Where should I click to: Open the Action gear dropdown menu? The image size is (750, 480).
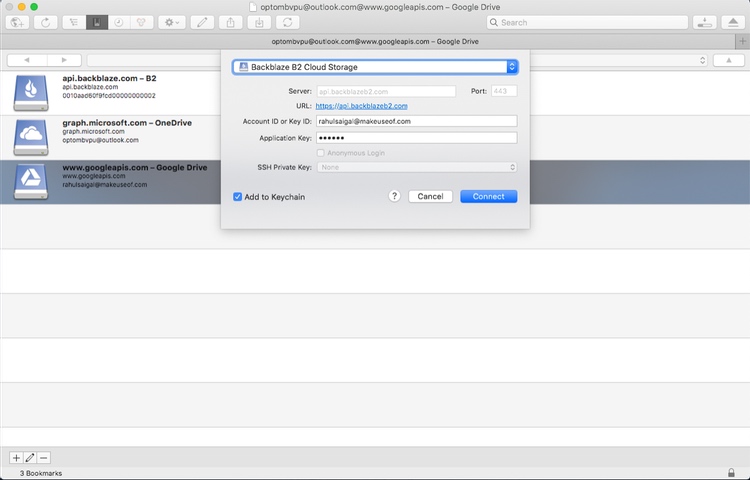click(171, 22)
